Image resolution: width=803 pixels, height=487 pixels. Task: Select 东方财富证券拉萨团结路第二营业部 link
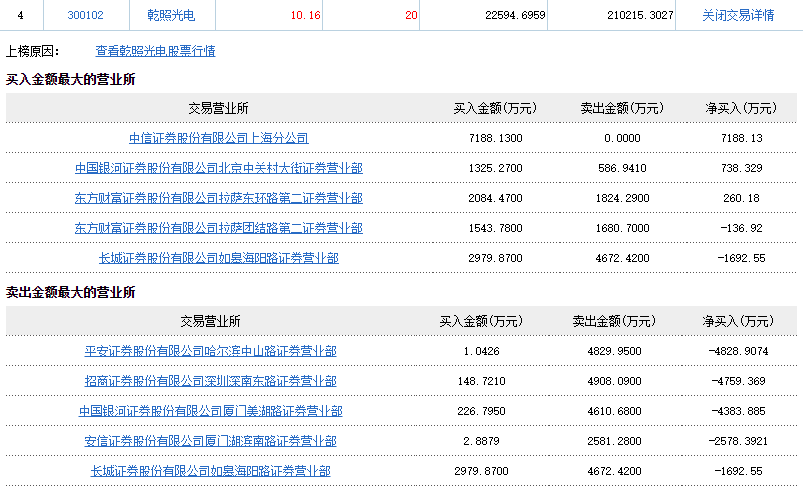coord(218,228)
